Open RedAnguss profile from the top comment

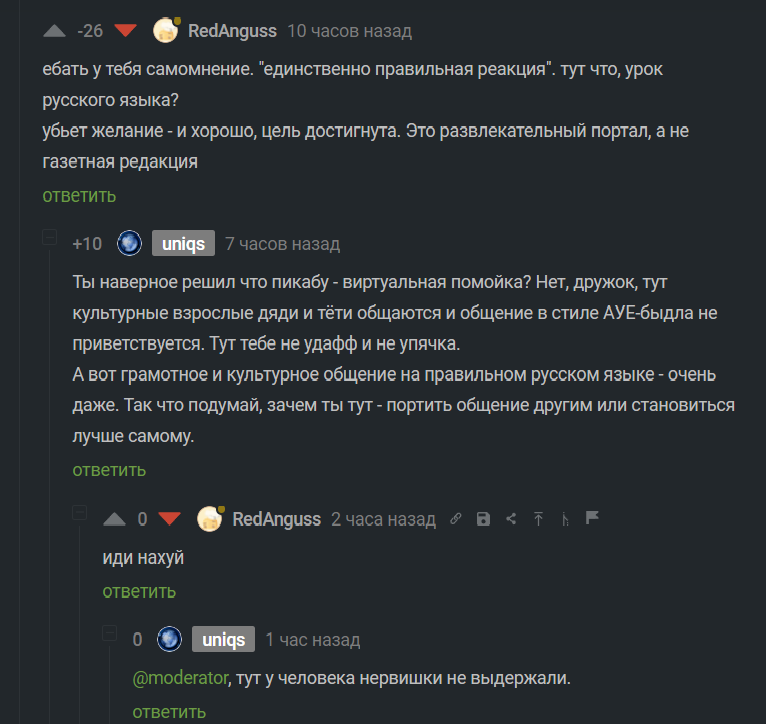[x=234, y=31]
